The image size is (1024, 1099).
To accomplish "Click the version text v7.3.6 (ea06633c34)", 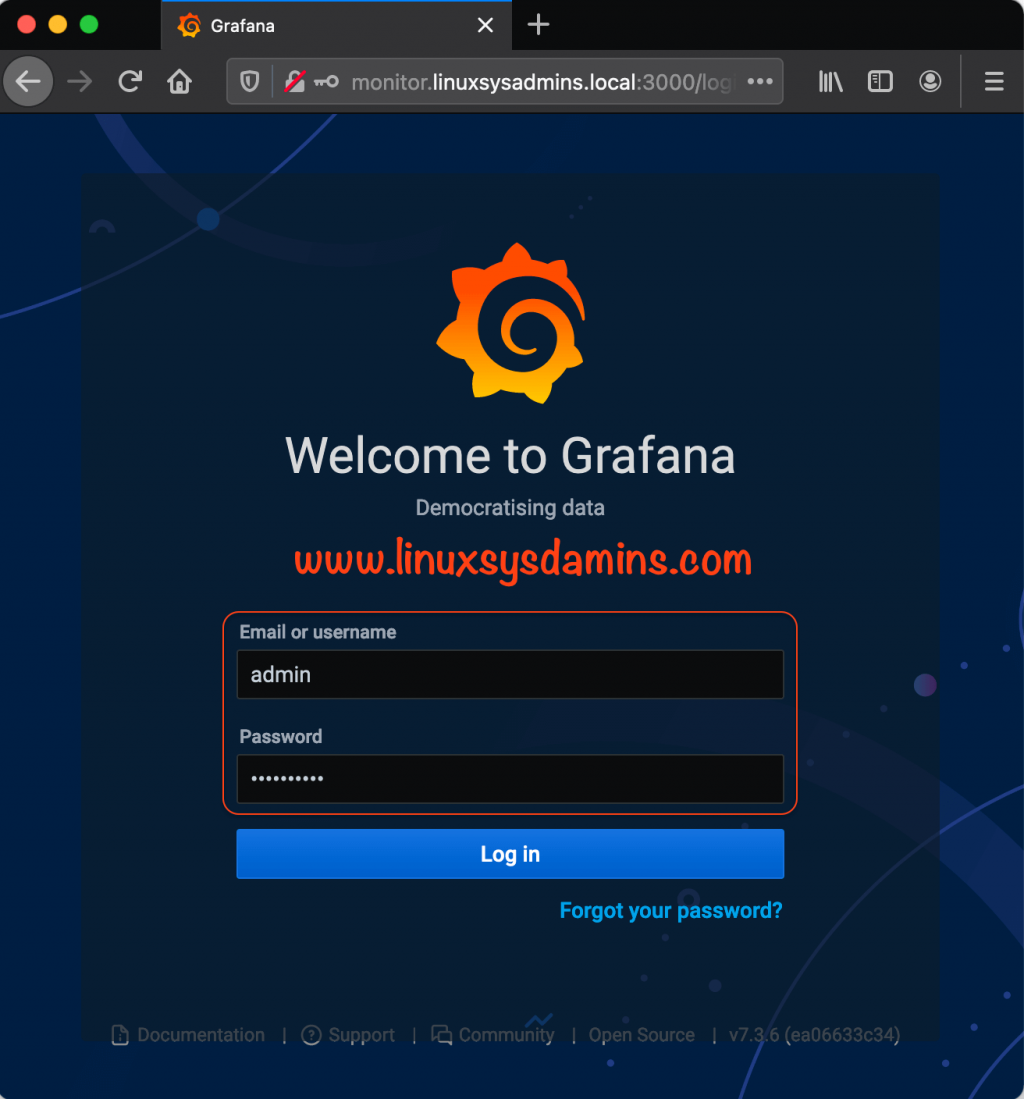I will click(x=814, y=1035).
